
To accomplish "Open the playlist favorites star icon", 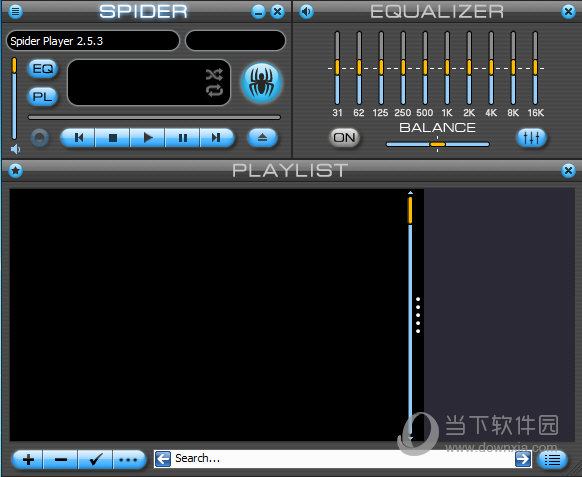I will click(15, 171).
